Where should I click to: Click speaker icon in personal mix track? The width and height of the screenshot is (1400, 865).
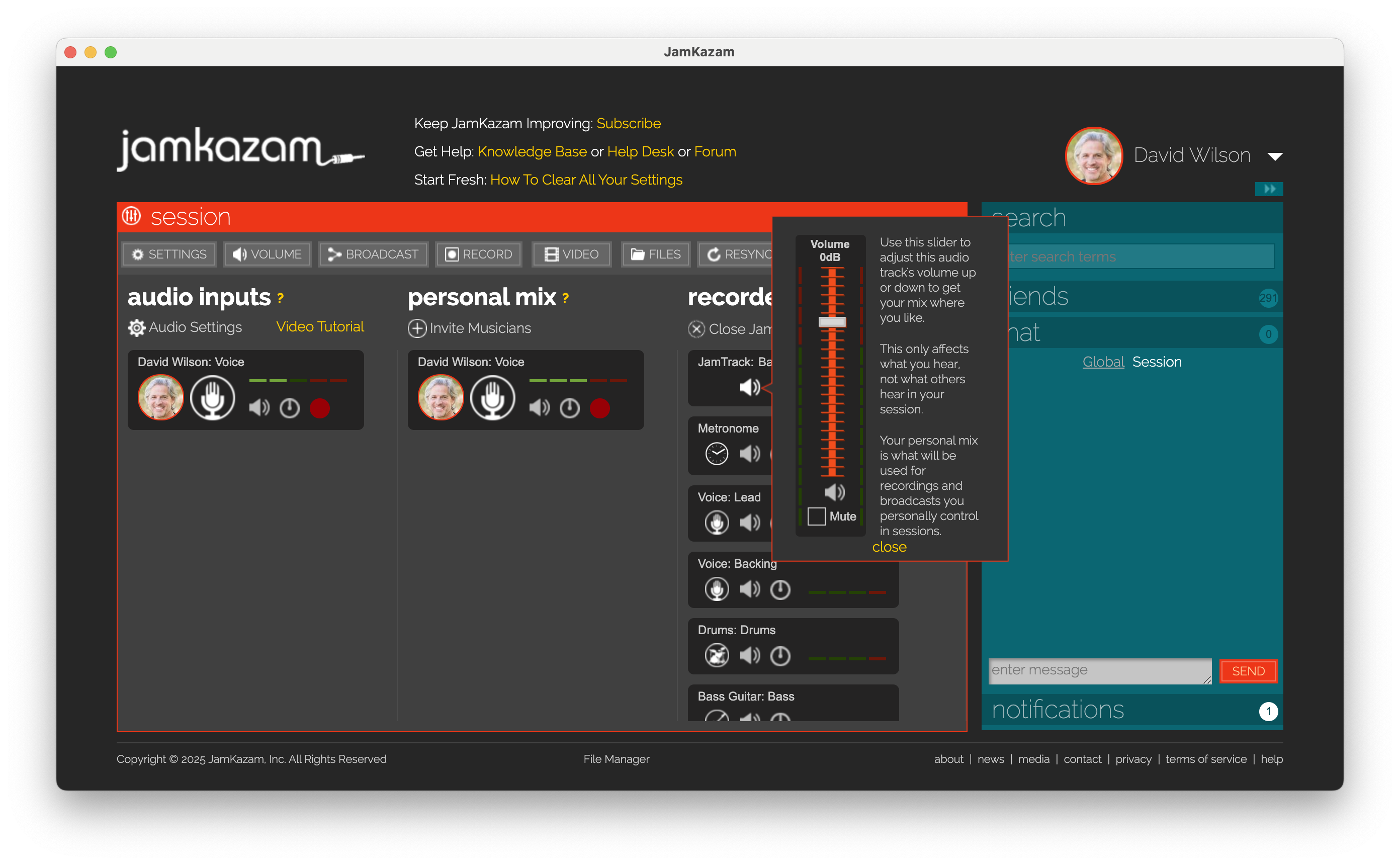point(539,408)
